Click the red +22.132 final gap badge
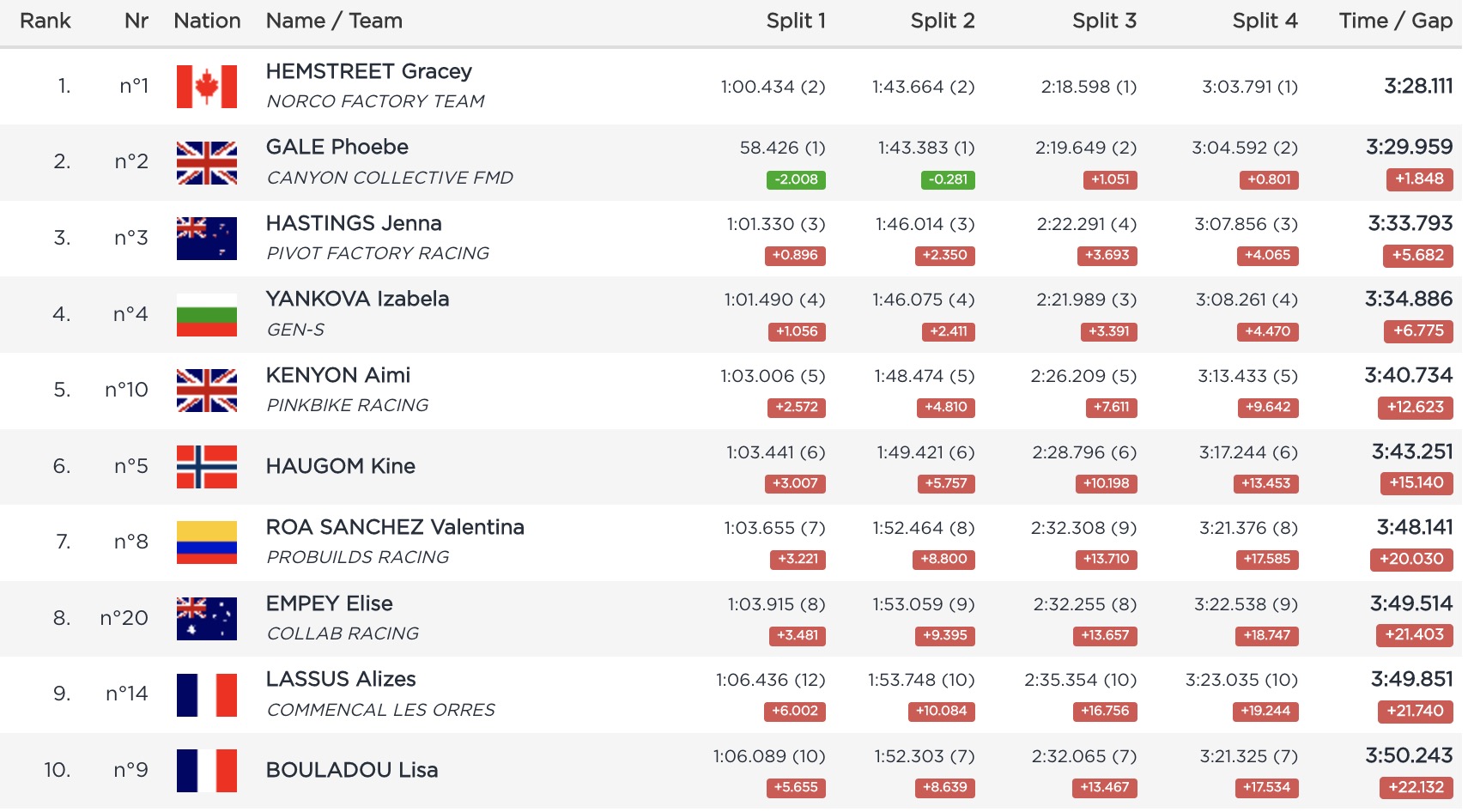The height and width of the screenshot is (812, 1468). [x=1416, y=787]
